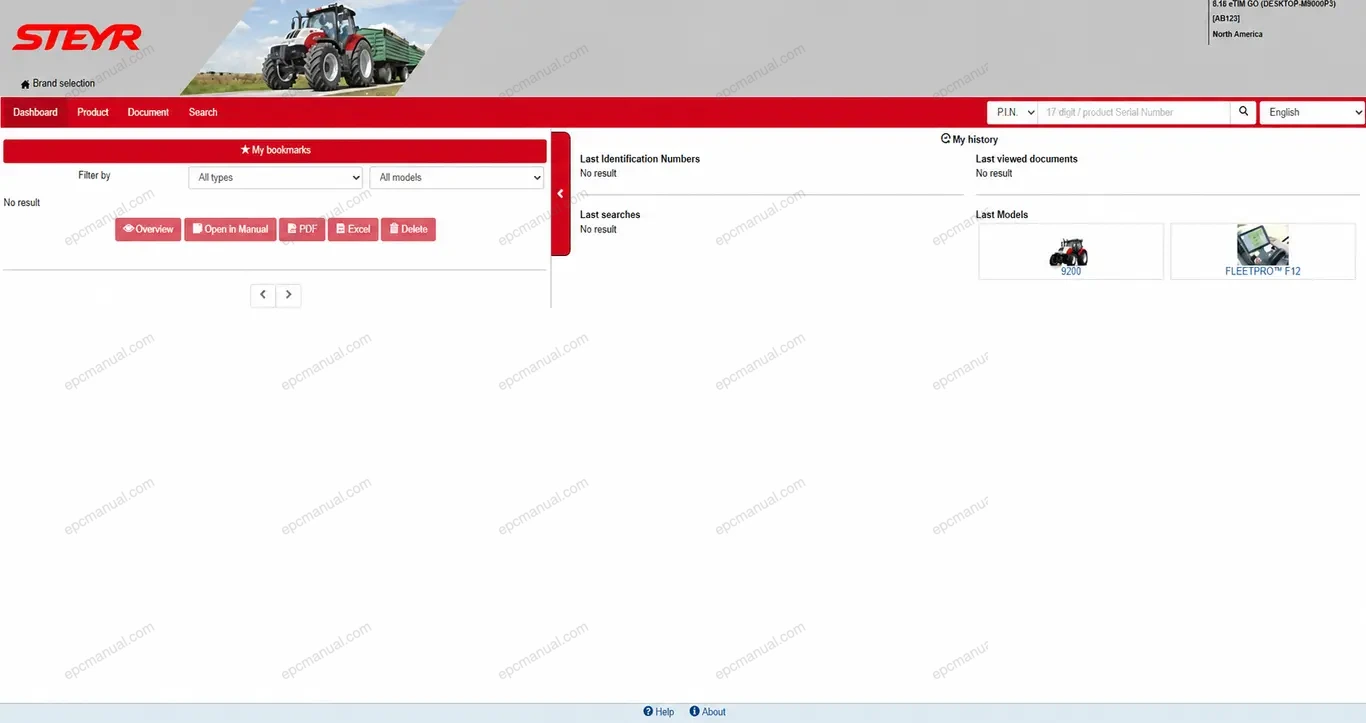Screen dimensions: 1366x723
Task: Go to previous bookmarks page arrow
Action: (263, 295)
